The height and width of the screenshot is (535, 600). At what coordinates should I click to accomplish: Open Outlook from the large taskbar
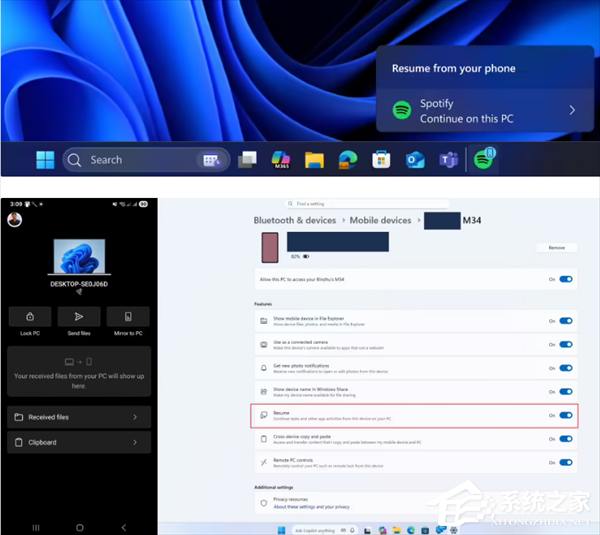tap(415, 160)
